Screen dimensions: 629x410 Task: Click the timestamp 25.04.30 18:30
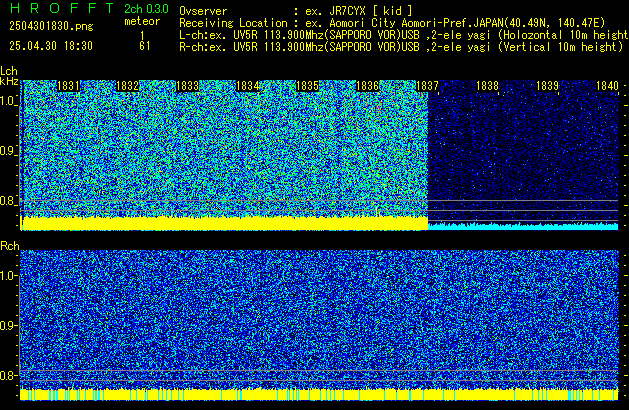pyautogui.click(x=51, y=46)
